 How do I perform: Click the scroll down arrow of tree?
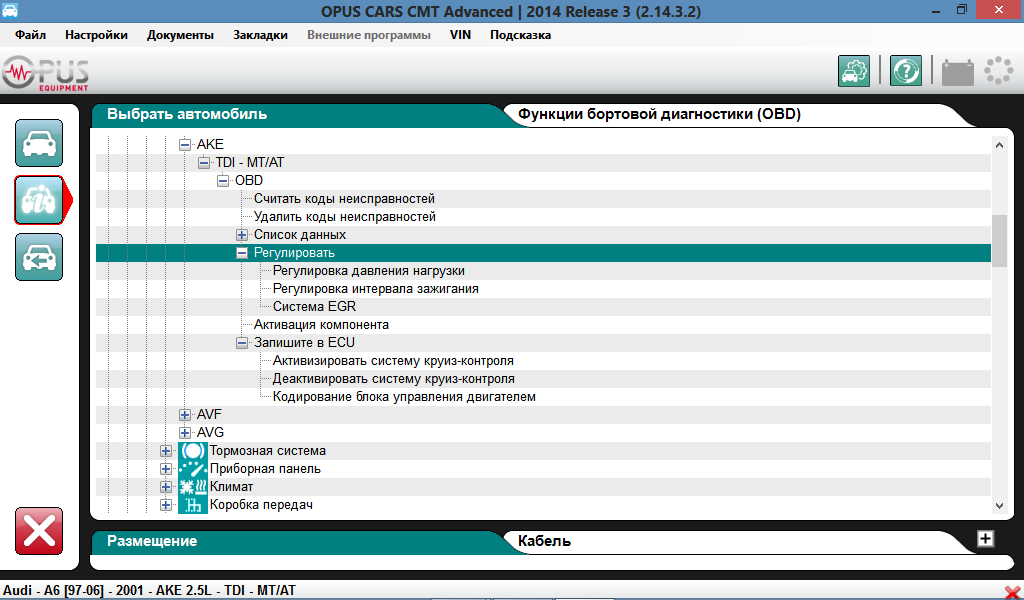(999, 505)
